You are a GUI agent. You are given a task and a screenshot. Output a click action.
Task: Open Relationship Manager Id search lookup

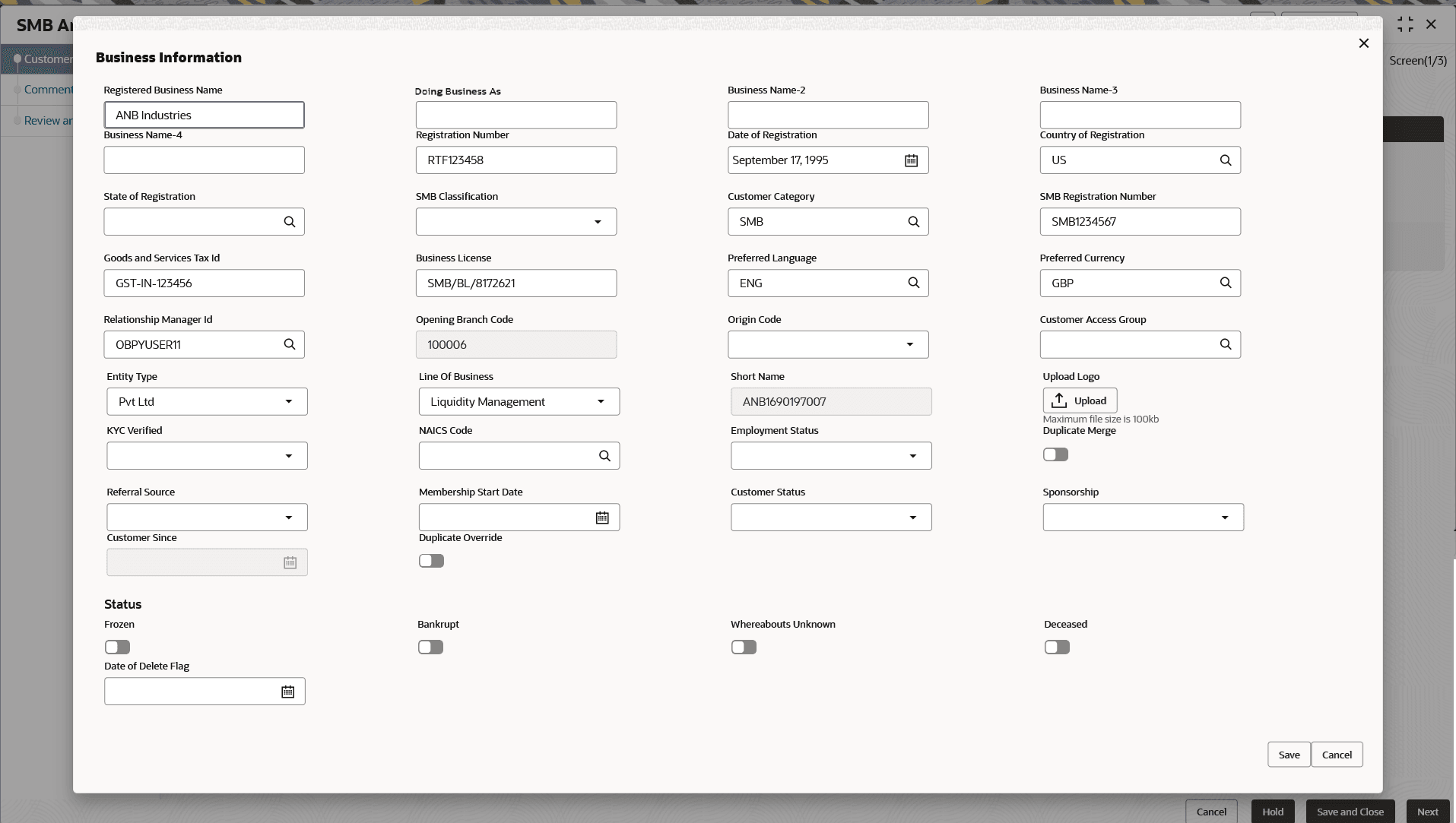[x=290, y=344]
